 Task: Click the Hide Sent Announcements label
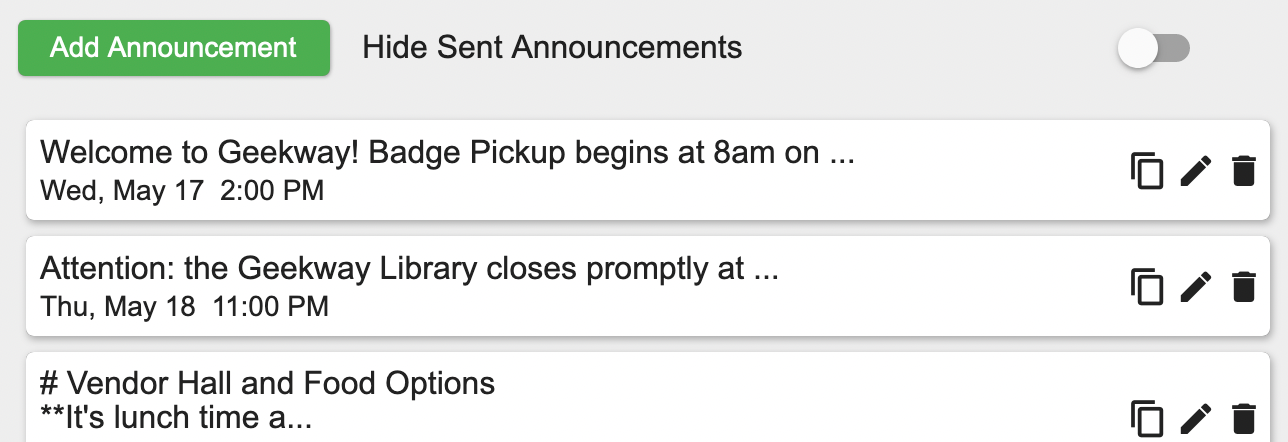click(552, 47)
